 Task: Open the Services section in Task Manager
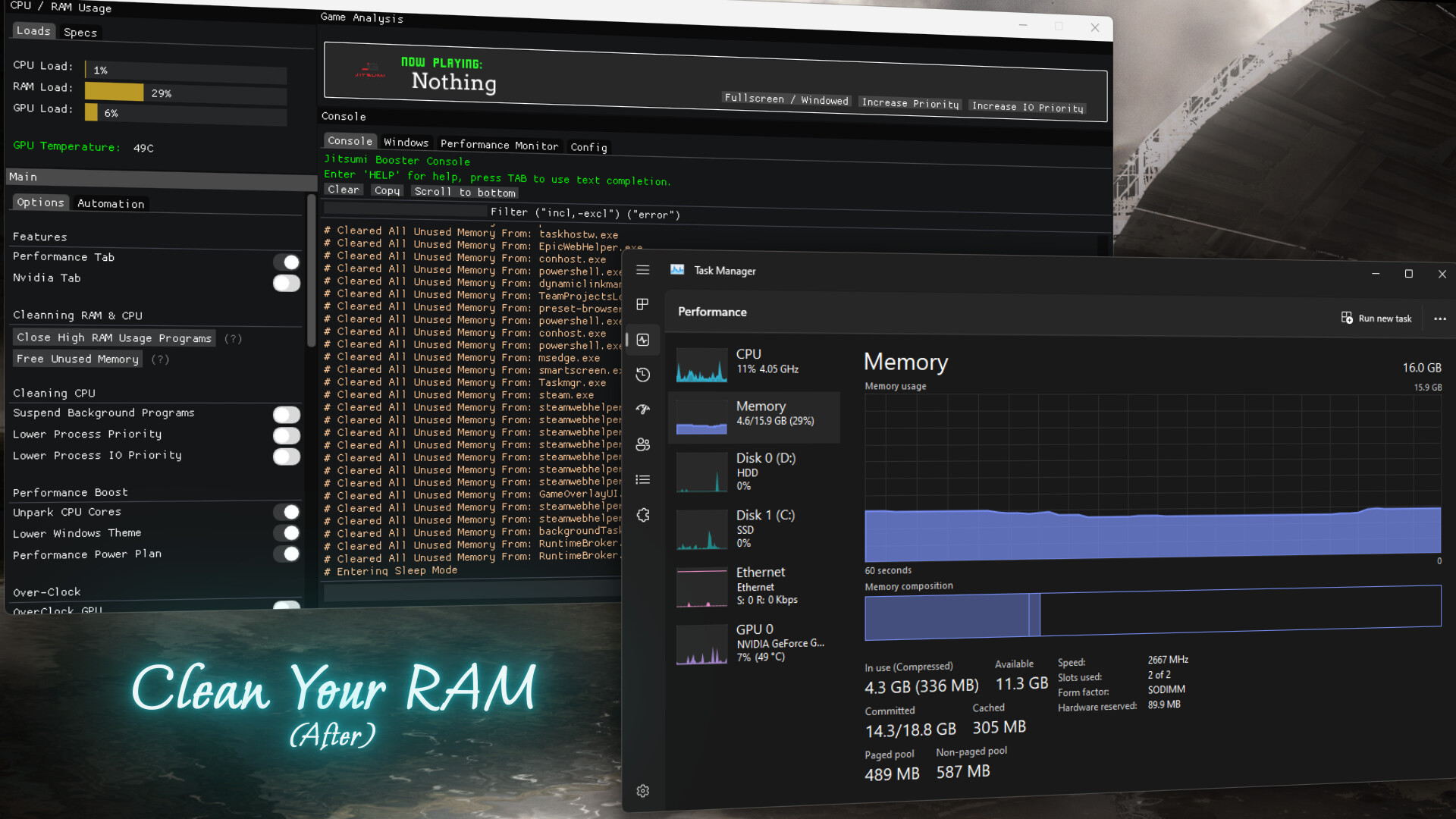tap(642, 515)
